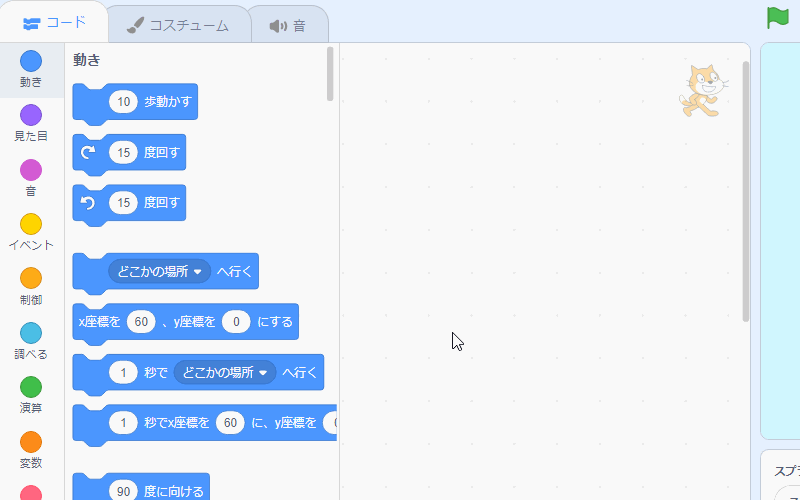Edit seconds value in 秒でx座標を block
The height and width of the screenshot is (500, 800).
pyautogui.click(x=123, y=423)
